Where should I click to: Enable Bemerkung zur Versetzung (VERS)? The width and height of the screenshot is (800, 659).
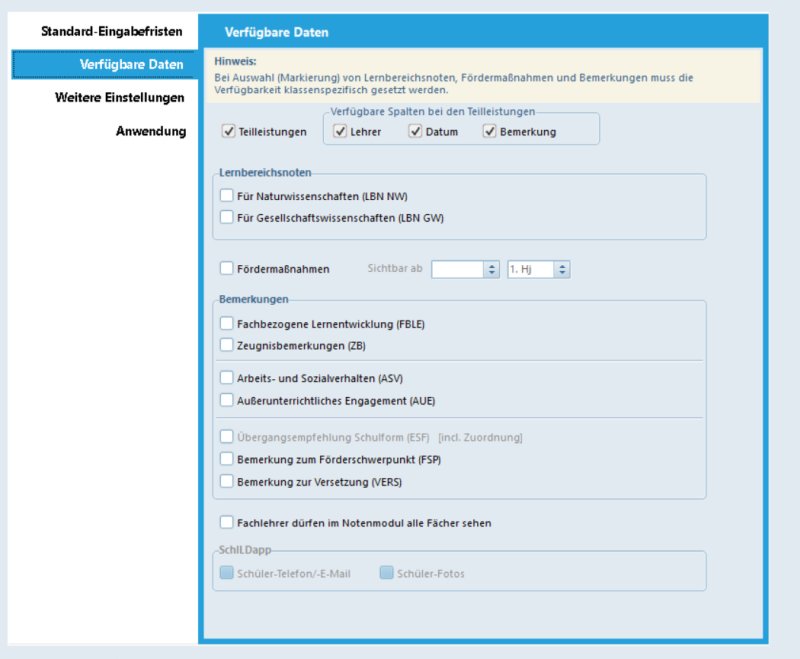point(227,481)
